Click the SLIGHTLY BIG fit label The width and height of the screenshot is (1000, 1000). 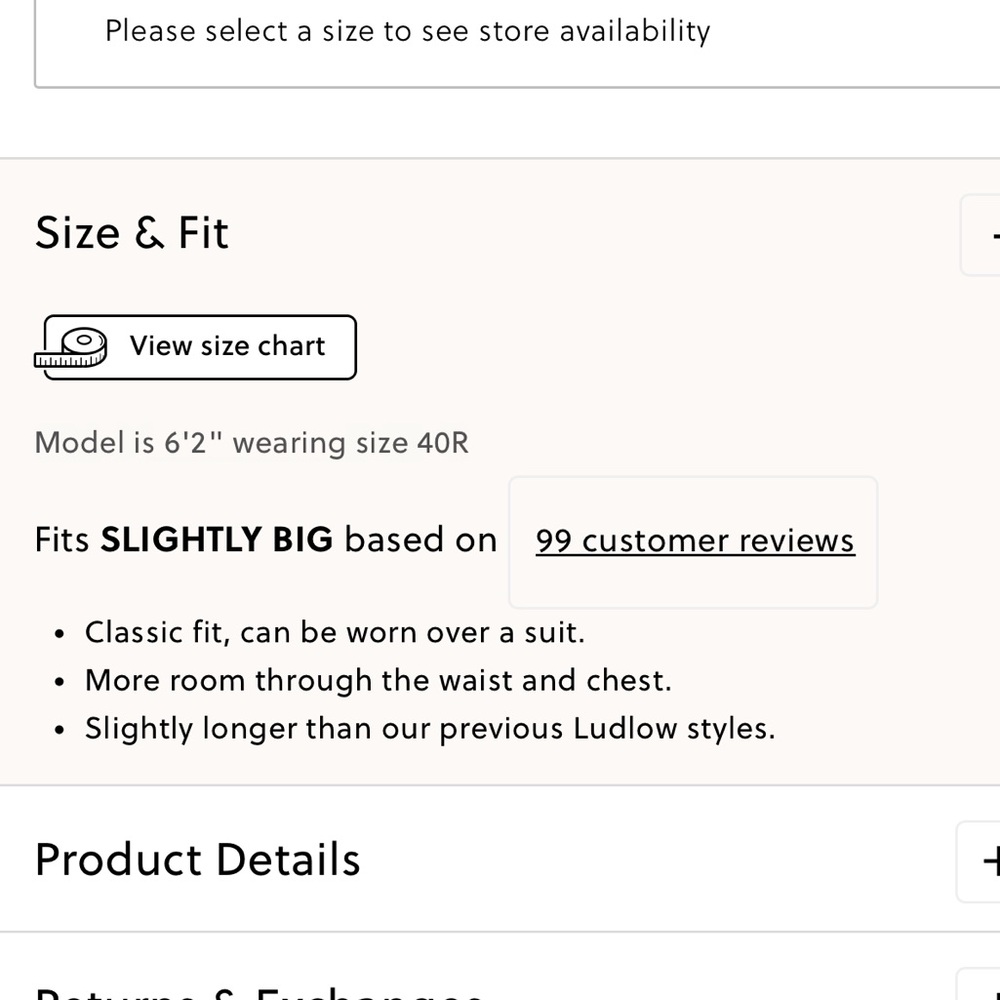pyautogui.click(x=217, y=540)
